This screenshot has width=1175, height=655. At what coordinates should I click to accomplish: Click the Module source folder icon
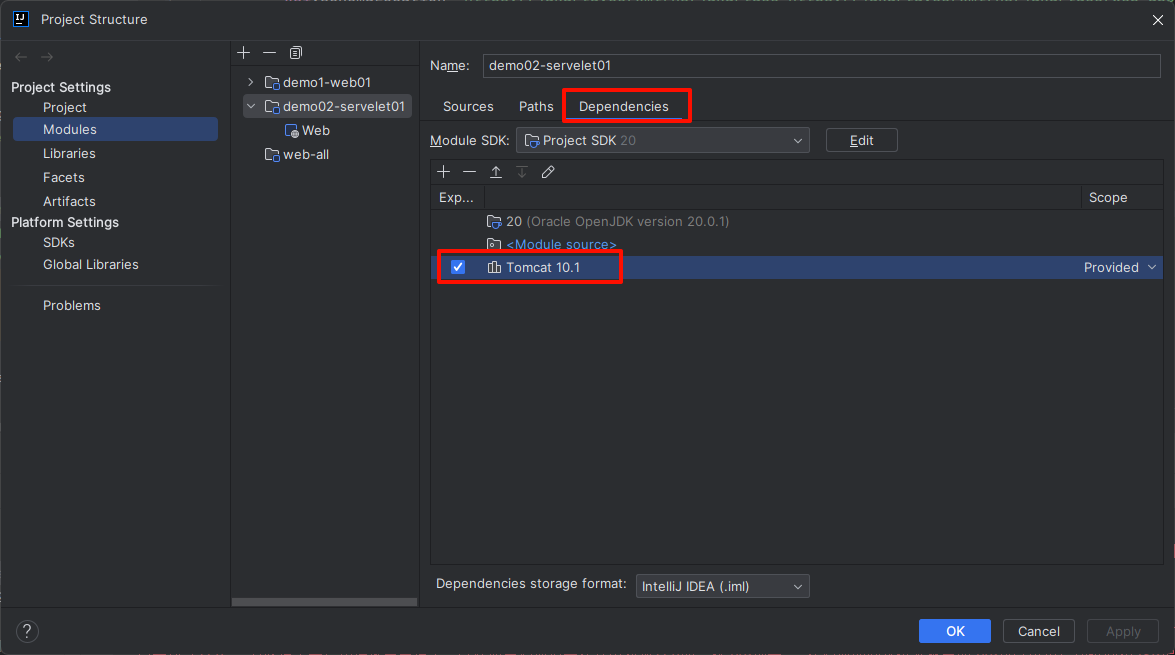(494, 244)
